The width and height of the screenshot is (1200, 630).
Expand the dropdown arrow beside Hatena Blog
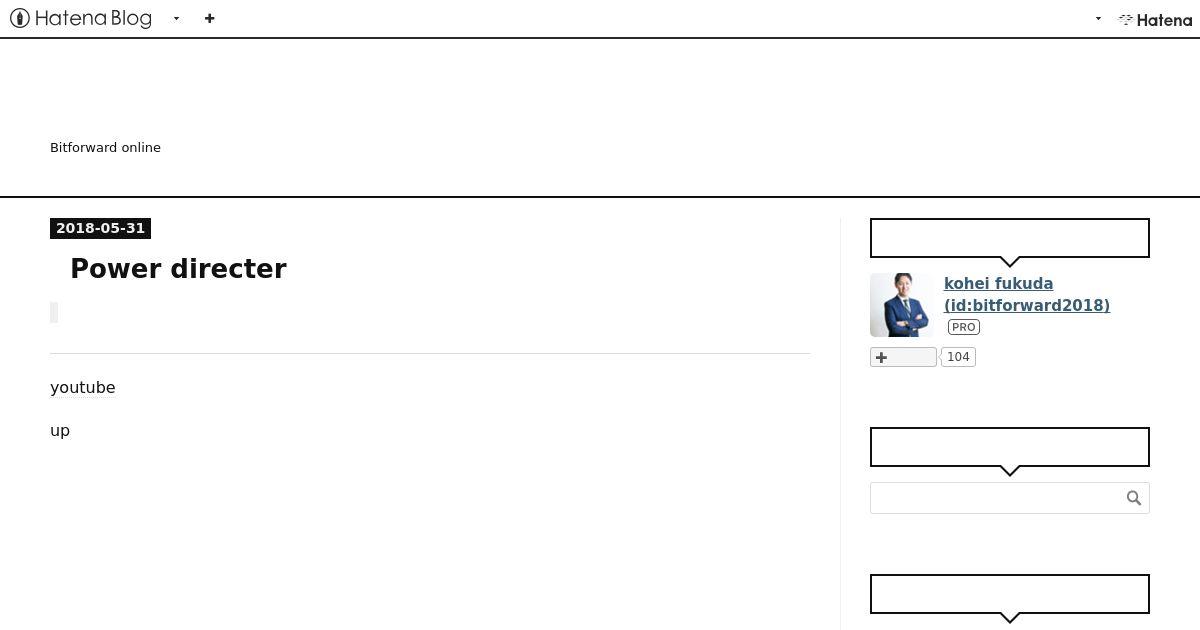click(x=176, y=18)
